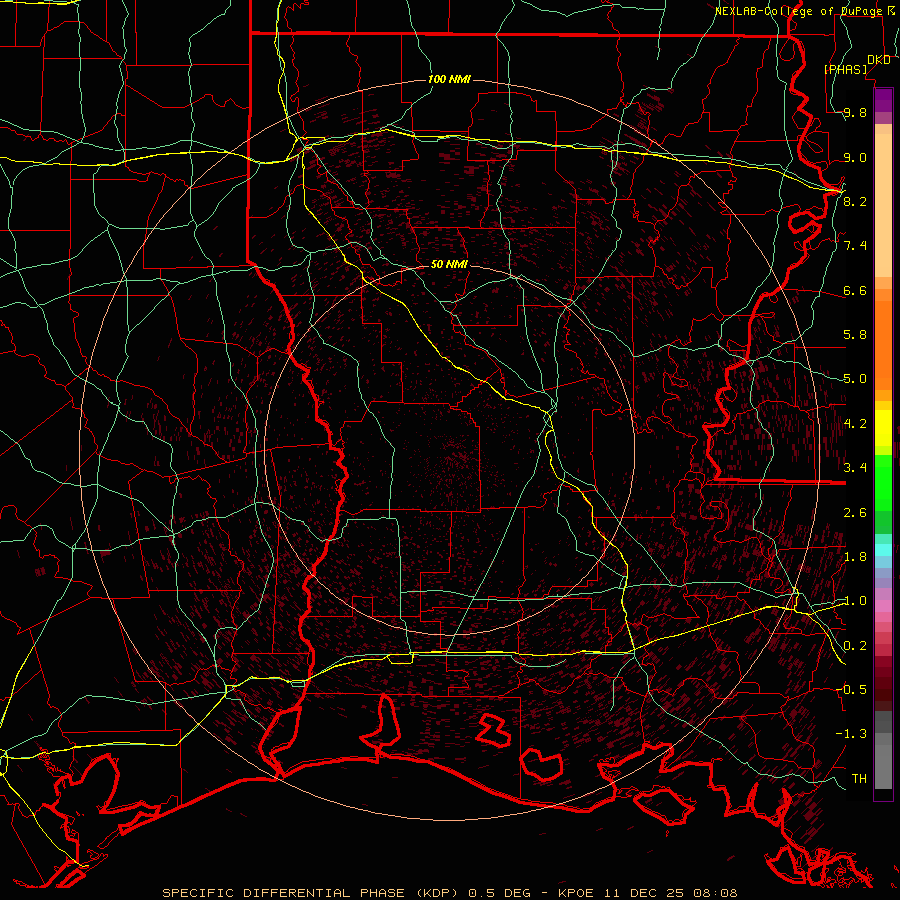Click the -1.3 scale label
The image size is (900, 900).
coord(851,734)
